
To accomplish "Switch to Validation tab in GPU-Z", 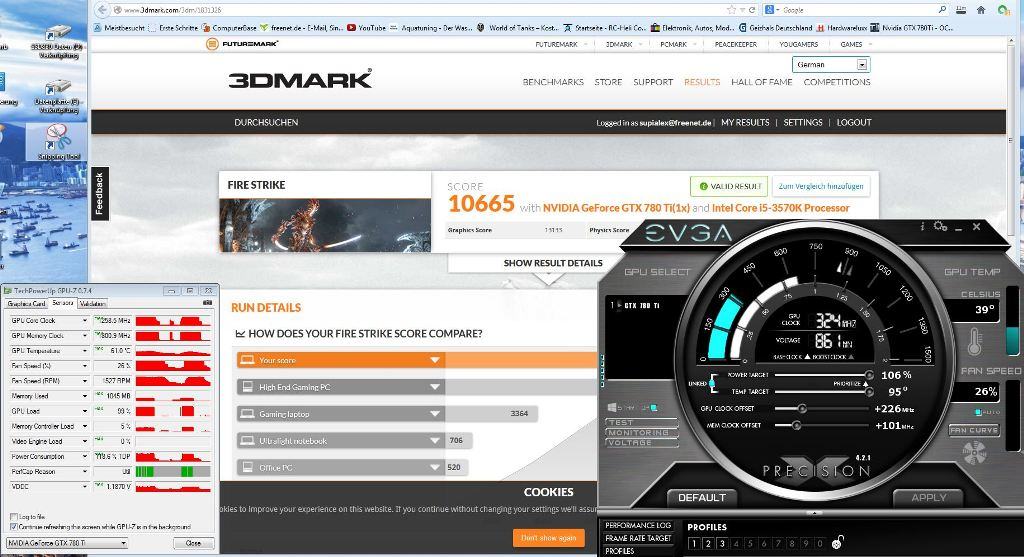I will coord(93,304).
